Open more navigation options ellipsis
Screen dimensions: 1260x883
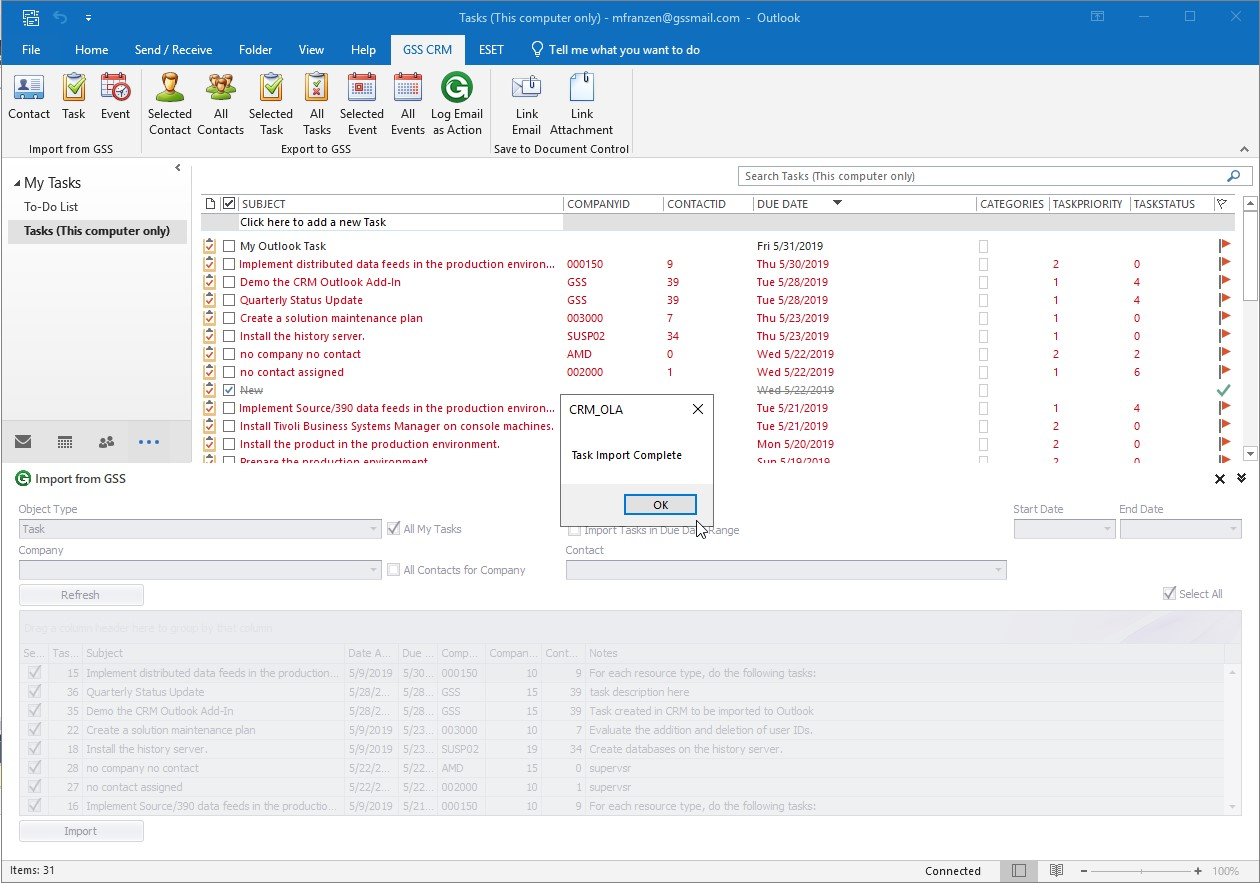click(149, 442)
